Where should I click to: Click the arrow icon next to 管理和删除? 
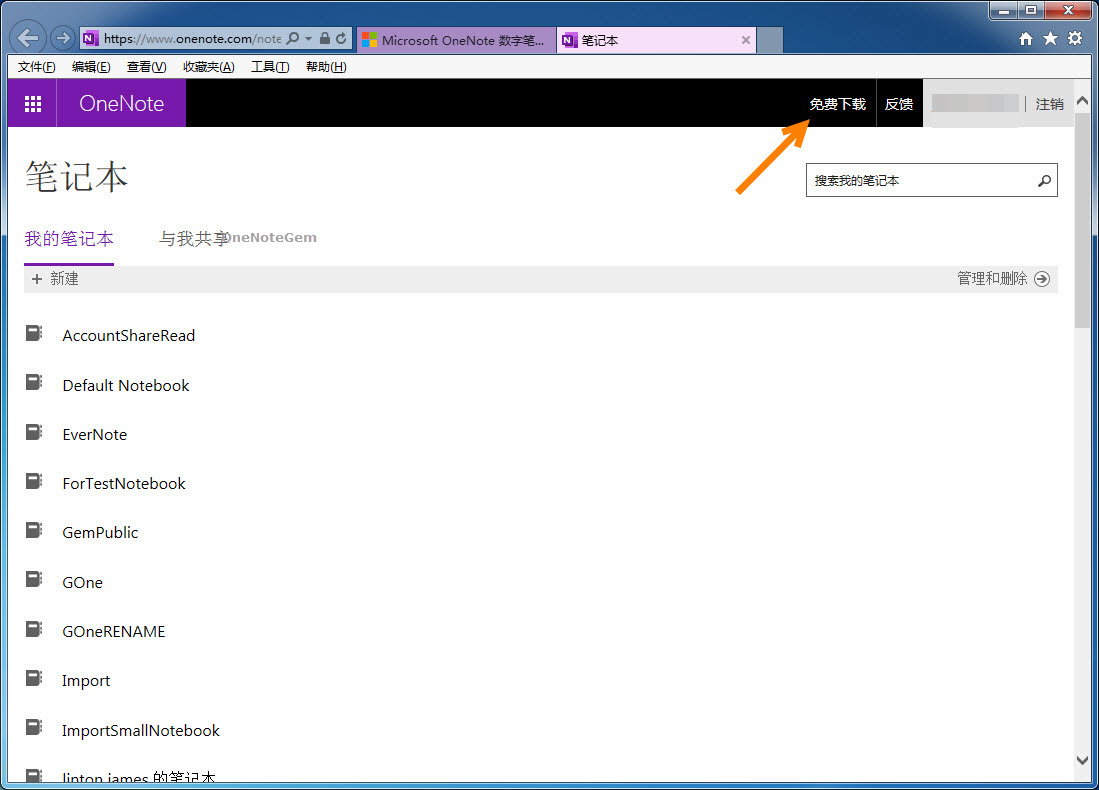[1042, 279]
